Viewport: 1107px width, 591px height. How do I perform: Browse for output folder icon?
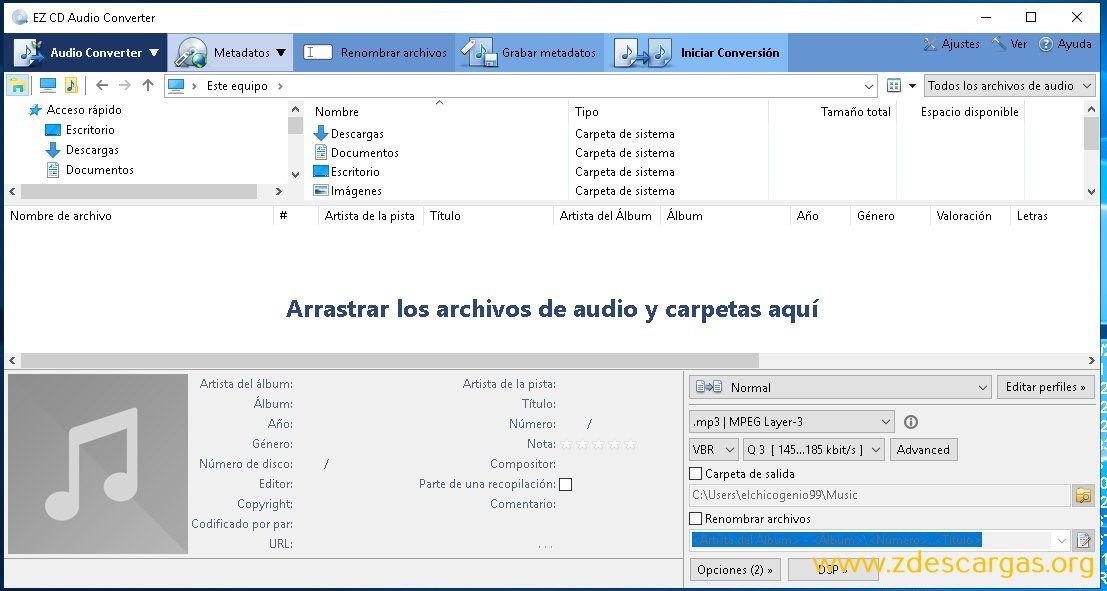pos(1084,495)
